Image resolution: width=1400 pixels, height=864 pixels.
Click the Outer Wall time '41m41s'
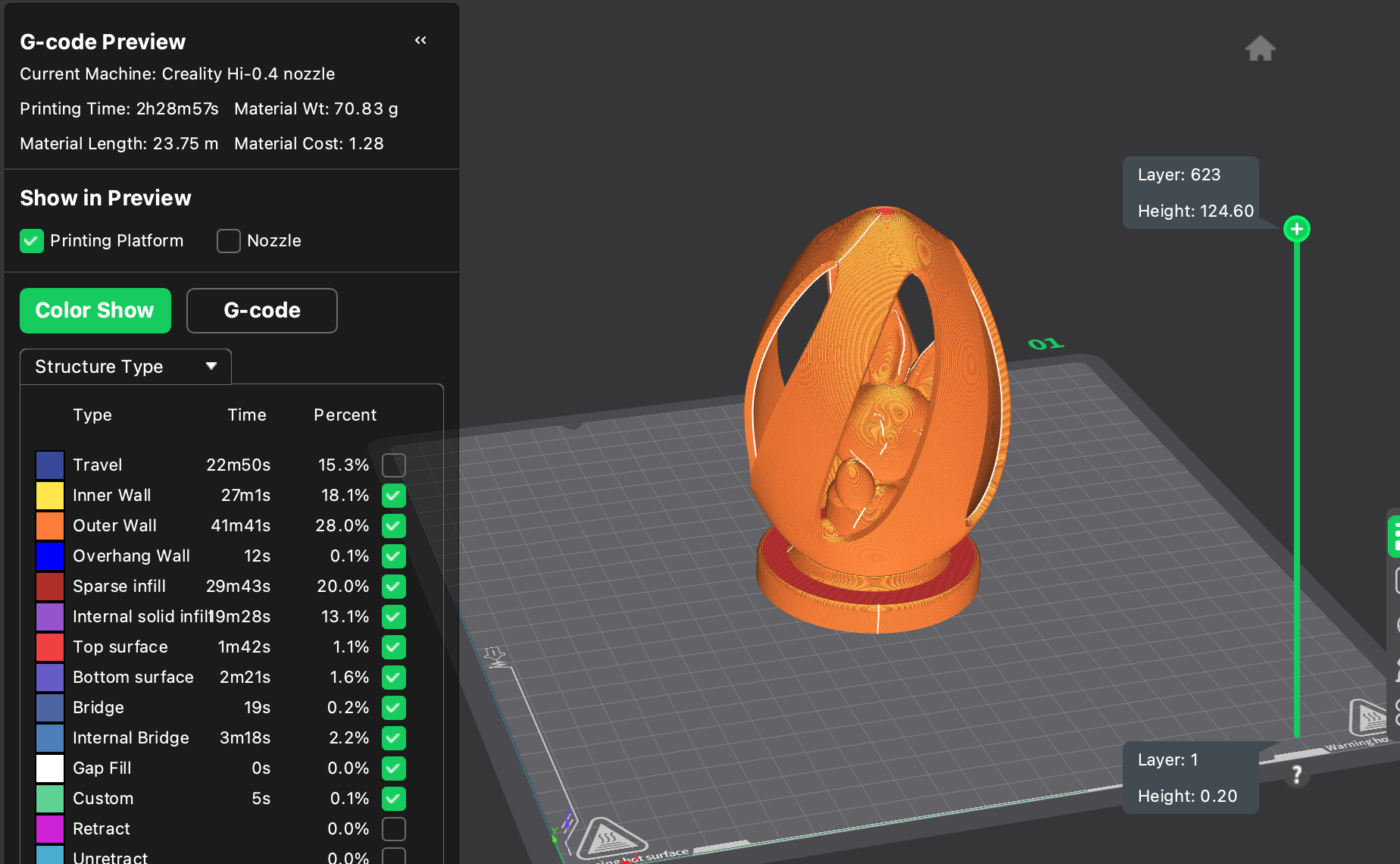(x=241, y=526)
